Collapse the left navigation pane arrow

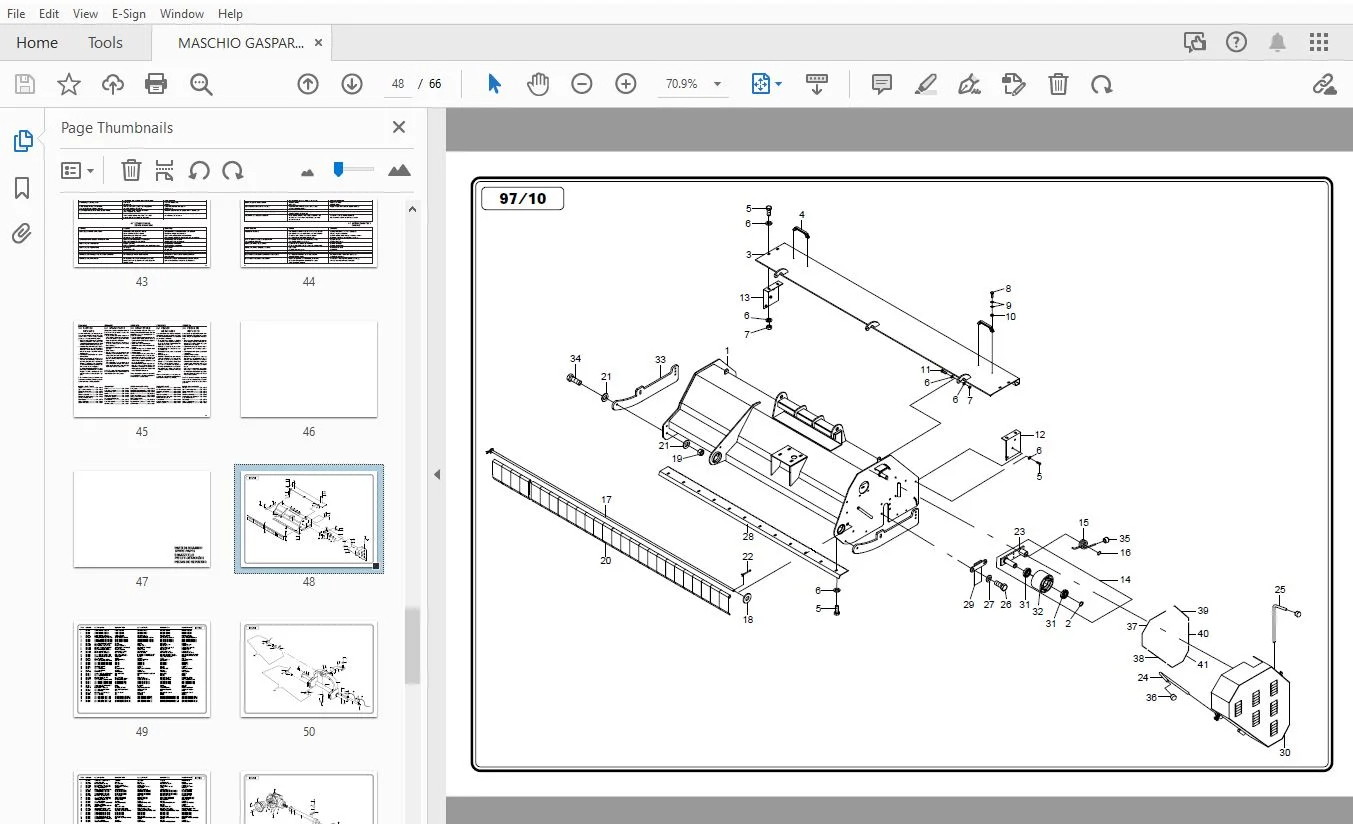(x=437, y=474)
